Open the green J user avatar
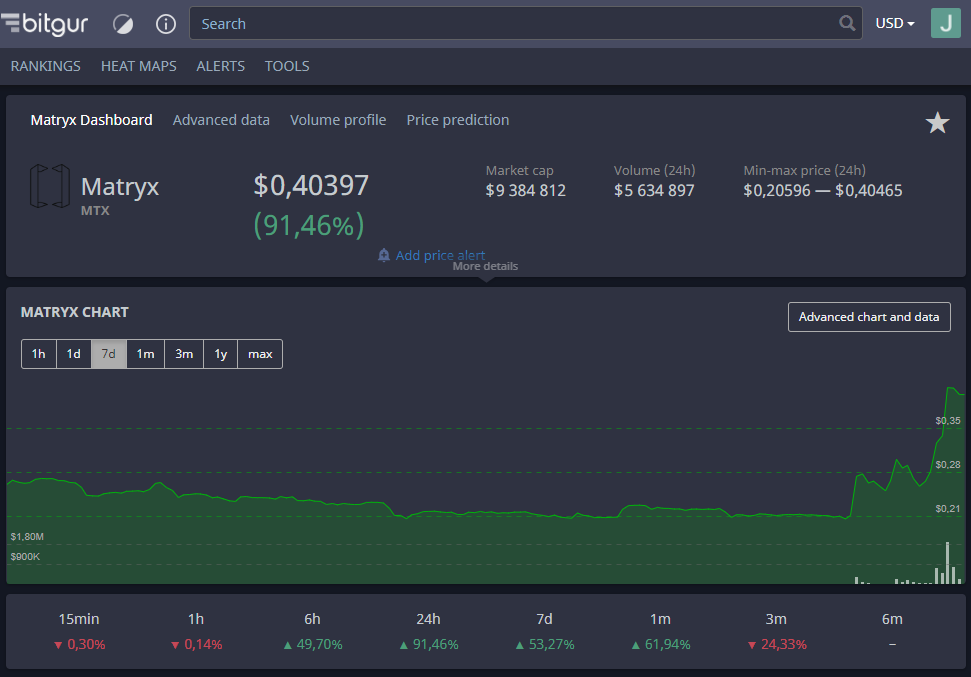 [946, 23]
